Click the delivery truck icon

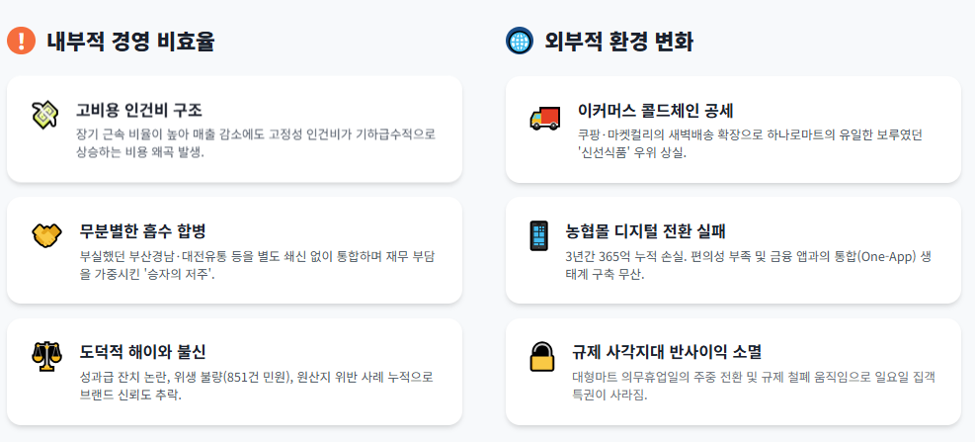click(545, 117)
